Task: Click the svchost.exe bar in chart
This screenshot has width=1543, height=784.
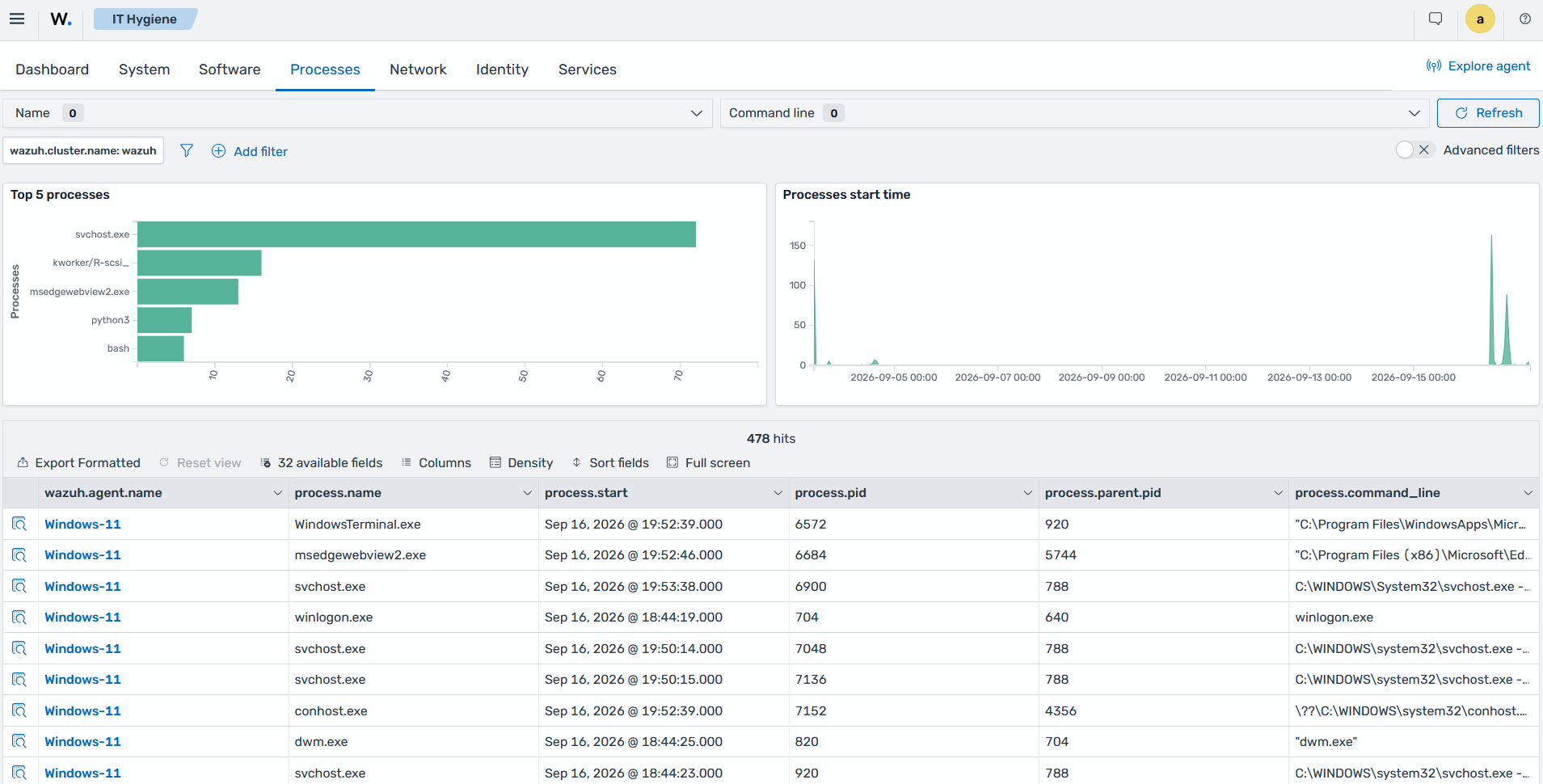Action: tap(416, 234)
